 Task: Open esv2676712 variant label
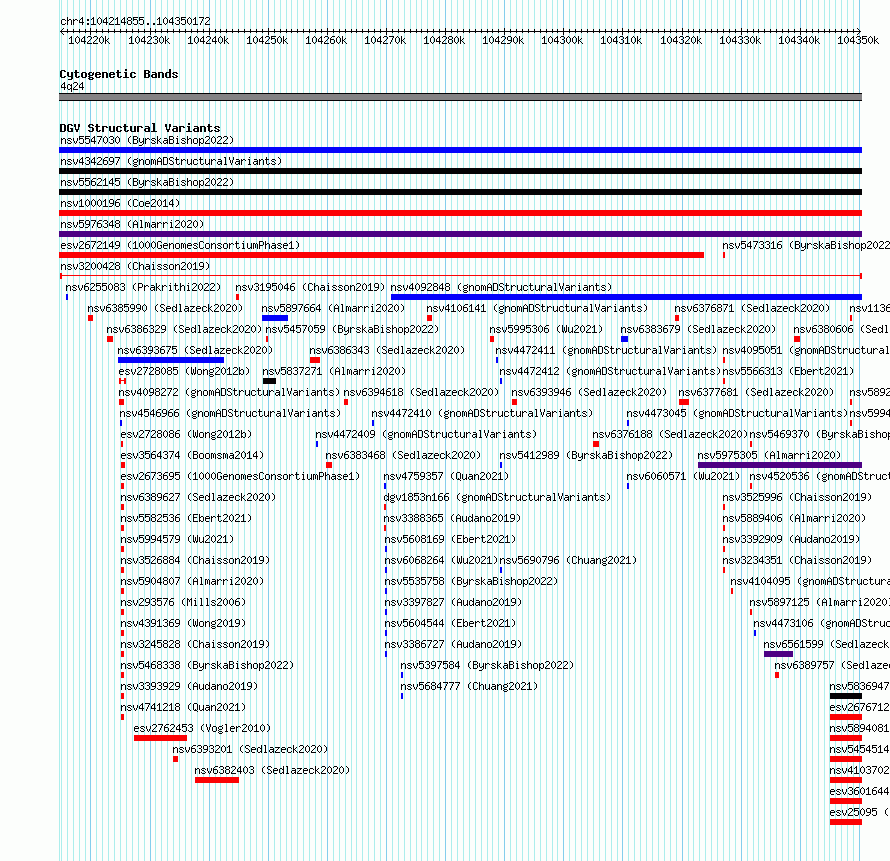(859, 707)
